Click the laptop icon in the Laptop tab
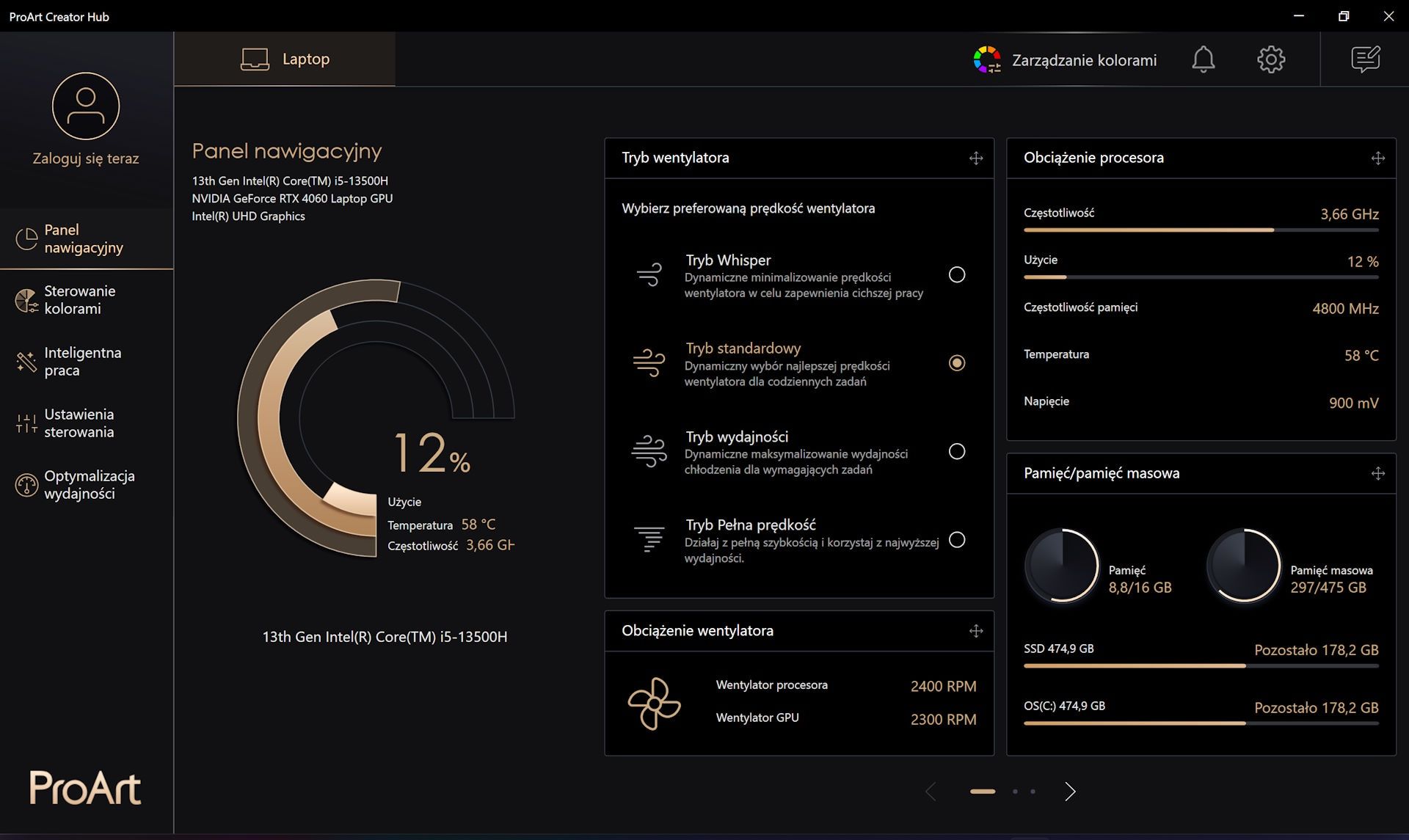Screen dimensions: 1409x840 tap(255, 59)
